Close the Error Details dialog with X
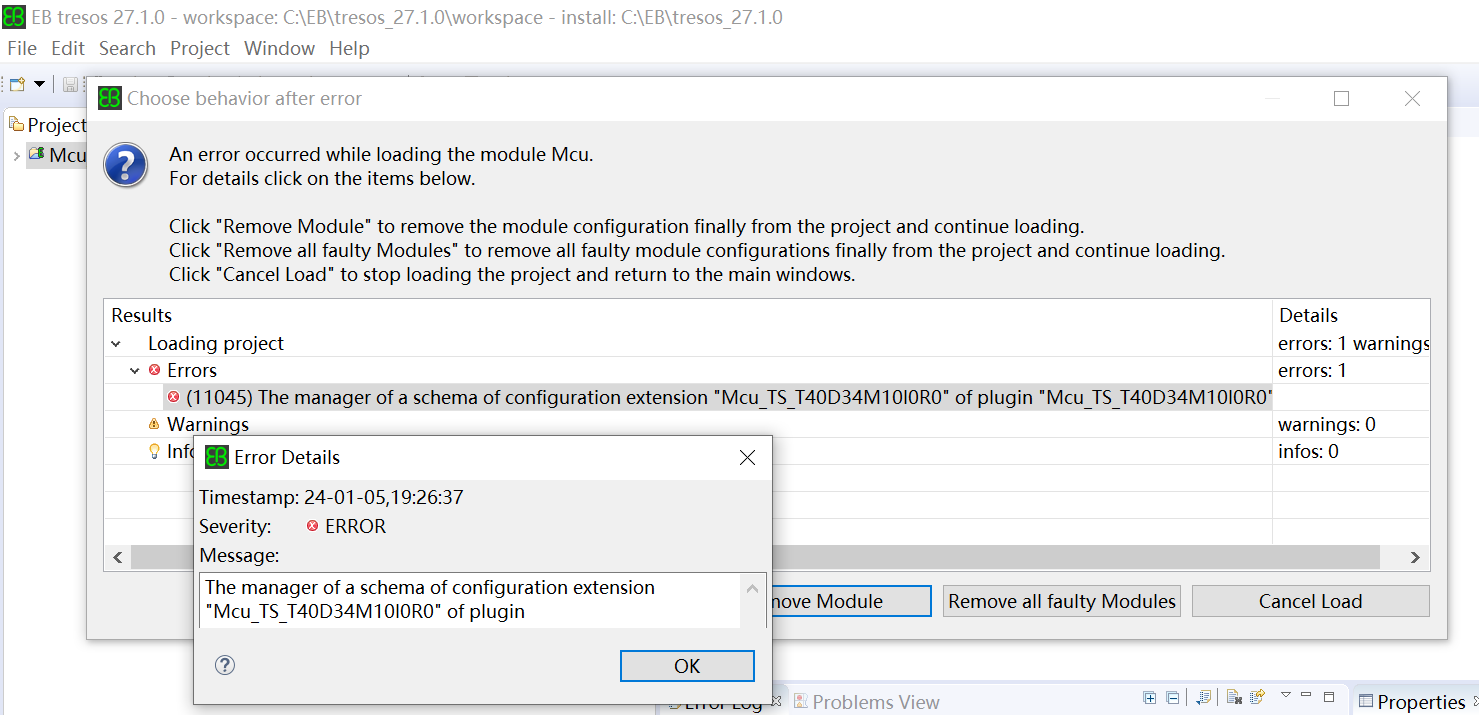Viewport: 1479px width, 715px height. [x=746, y=458]
